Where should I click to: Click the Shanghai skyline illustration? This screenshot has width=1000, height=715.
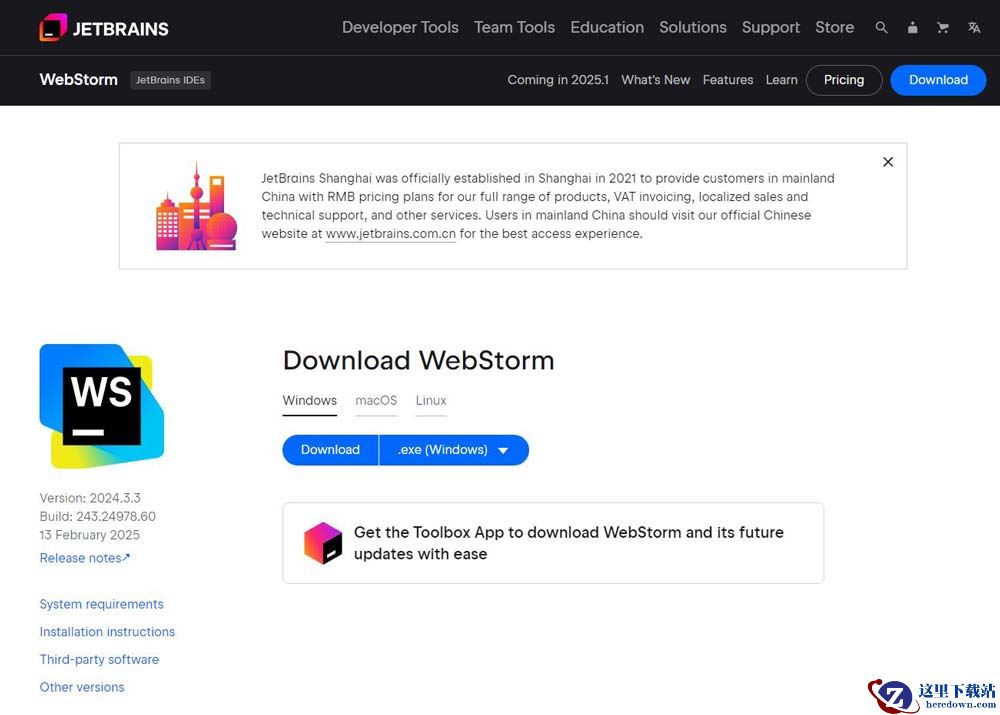point(196,207)
